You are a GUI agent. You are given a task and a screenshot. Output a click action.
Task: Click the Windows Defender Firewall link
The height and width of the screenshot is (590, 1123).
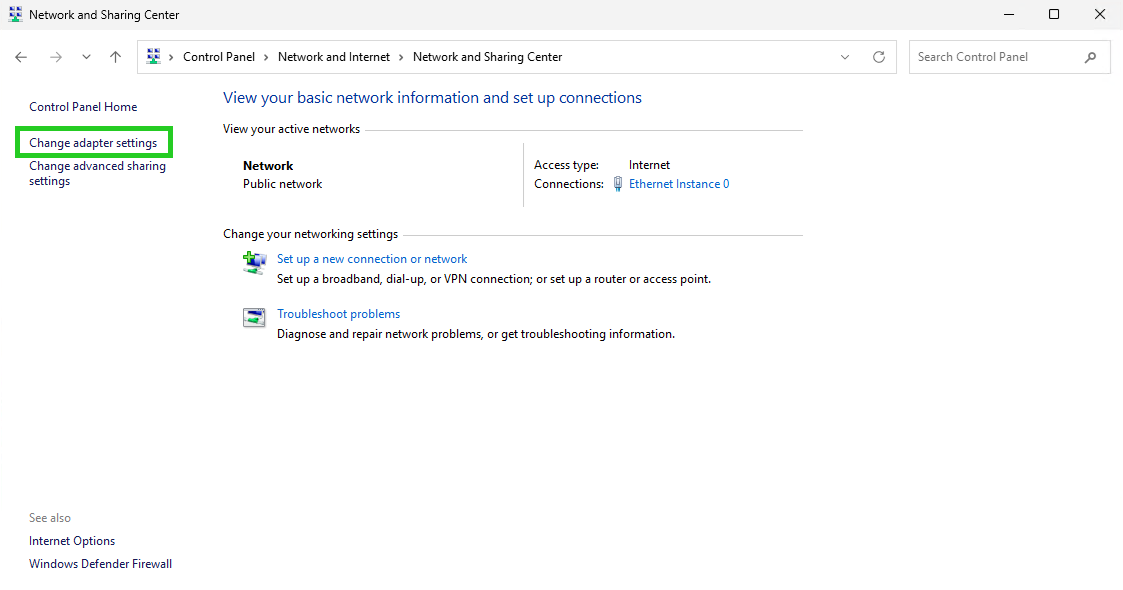[x=100, y=563]
